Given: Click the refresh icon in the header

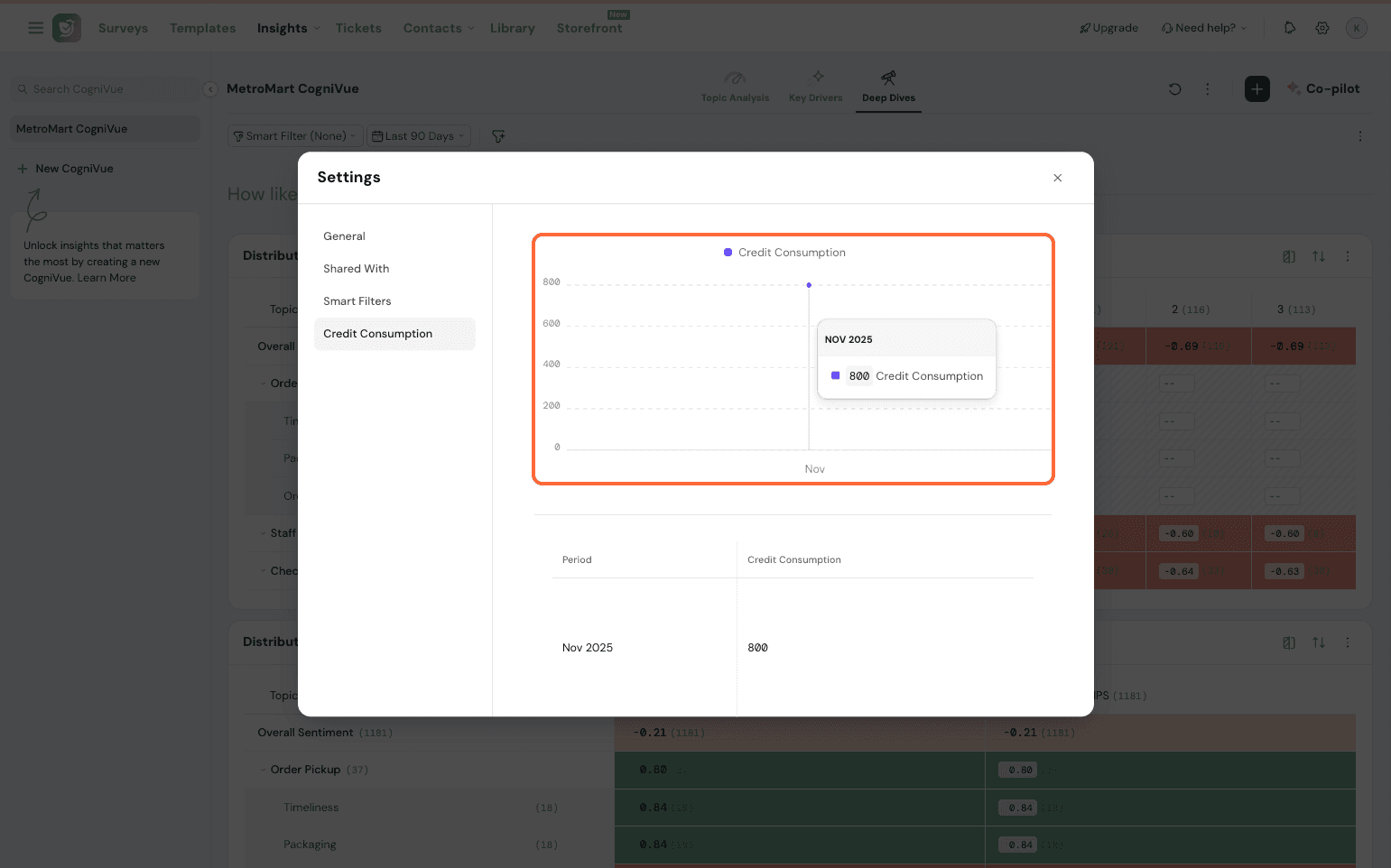Looking at the screenshot, I should coord(1174,88).
